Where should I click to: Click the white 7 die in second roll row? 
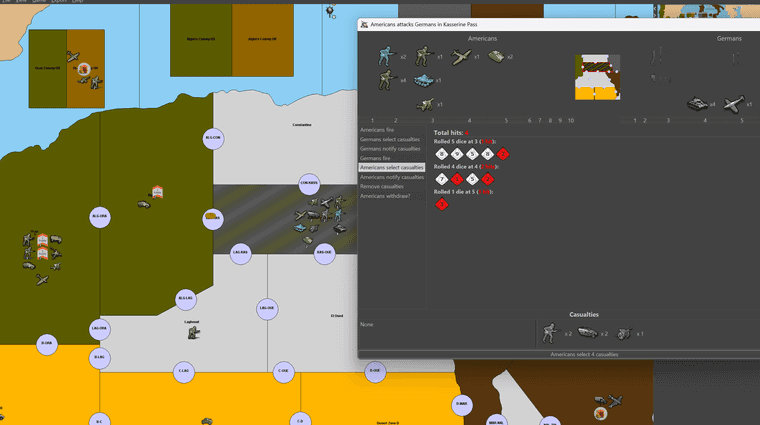pyautogui.click(x=441, y=179)
